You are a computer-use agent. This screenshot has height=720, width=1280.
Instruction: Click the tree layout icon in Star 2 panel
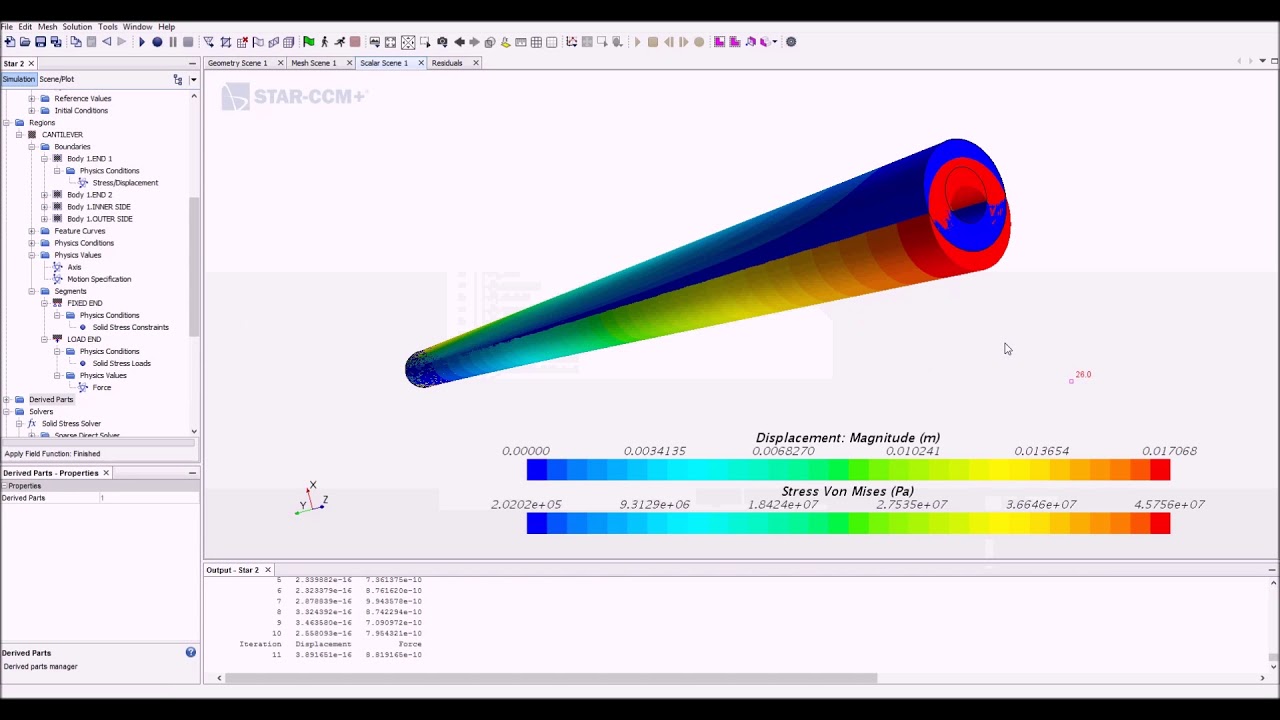pos(178,79)
